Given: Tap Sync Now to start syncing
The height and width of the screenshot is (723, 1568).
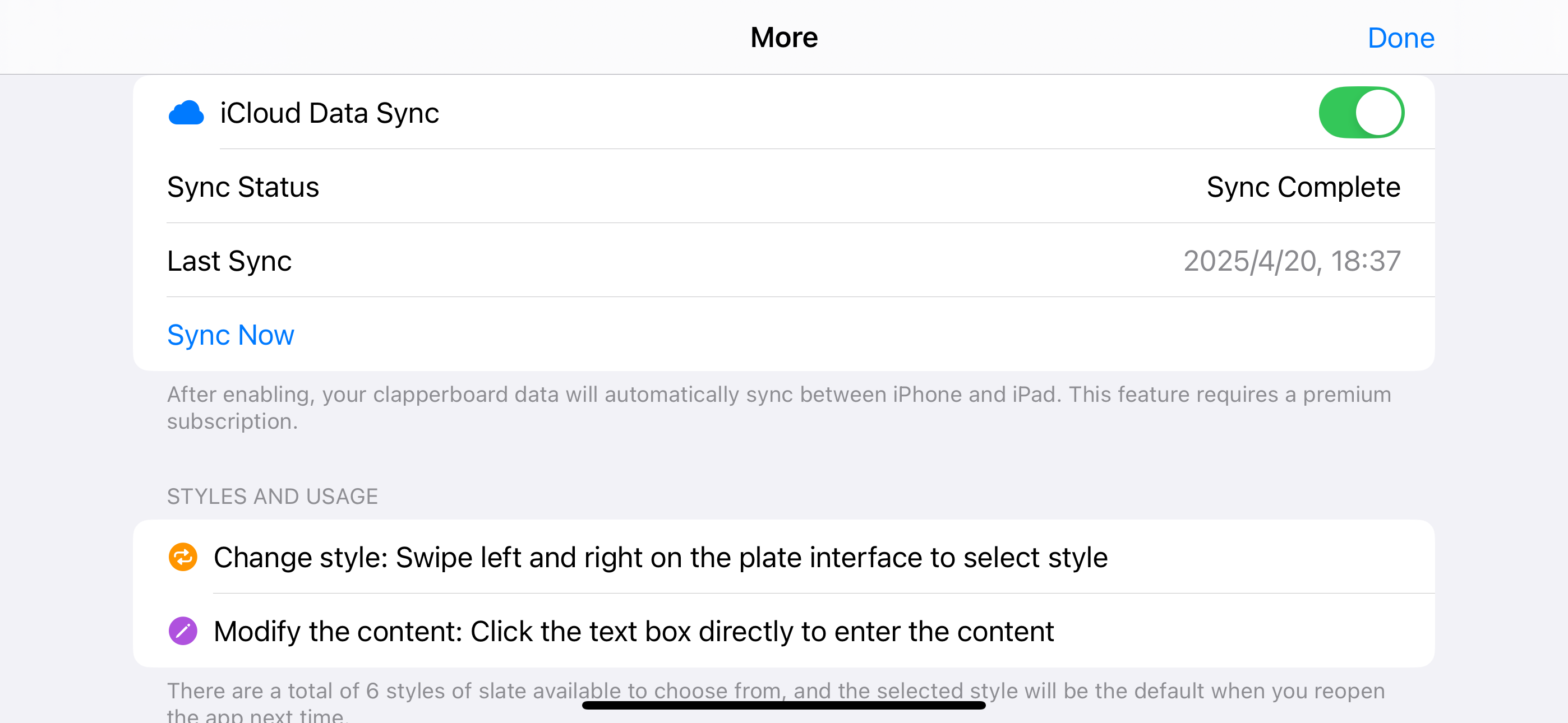Looking at the screenshot, I should coord(230,335).
